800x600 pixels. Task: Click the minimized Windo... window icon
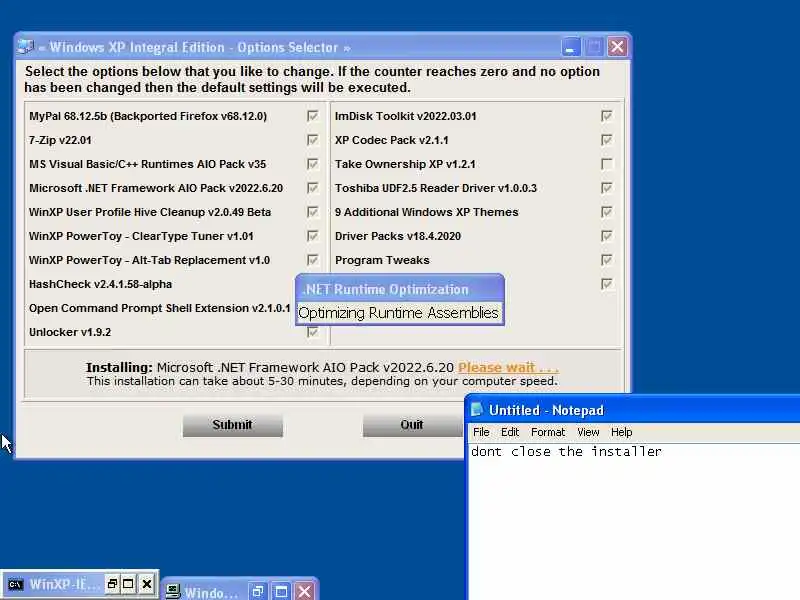tap(173, 592)
